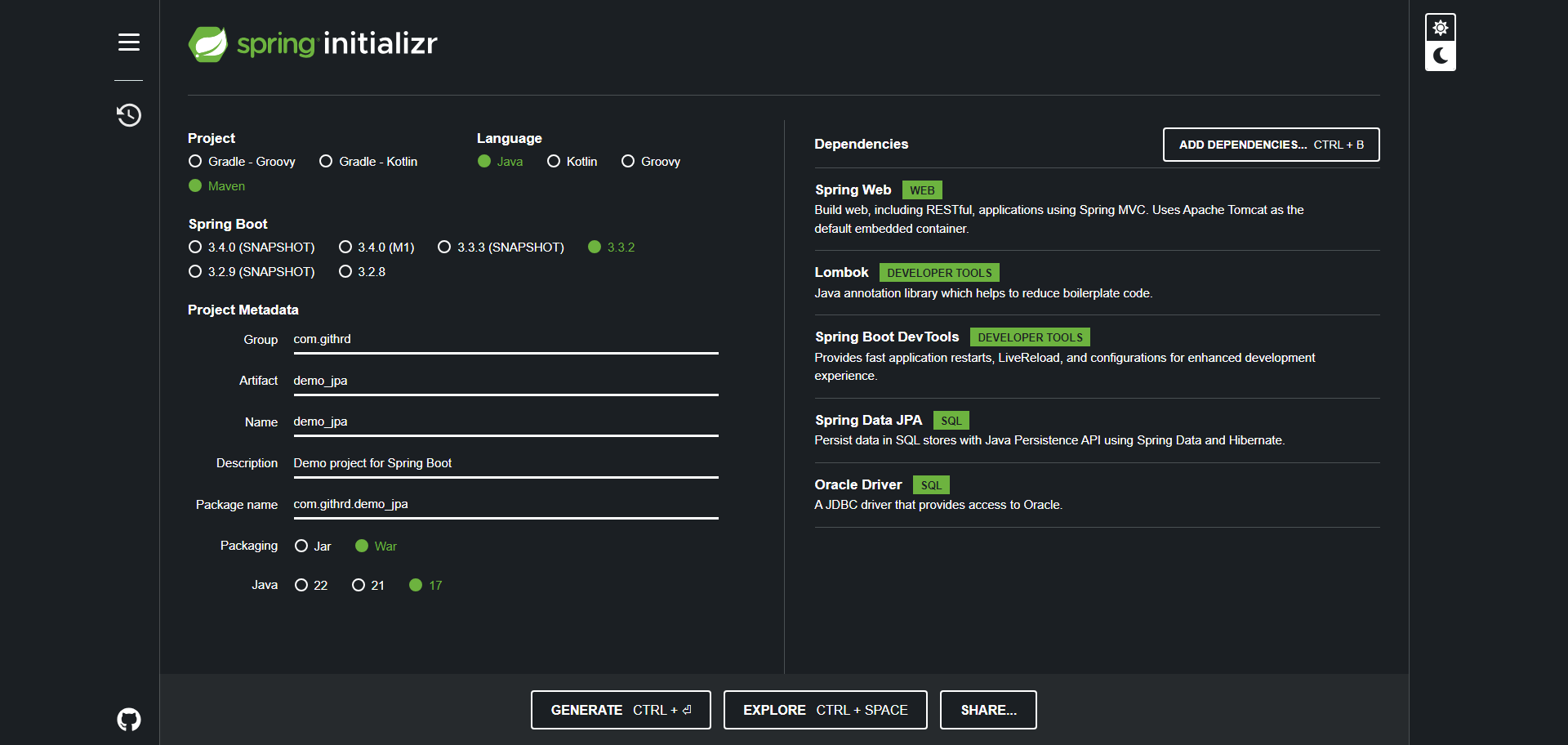Screen dimensions: 1568x745
Task: Click the Spring Data JPA dependency
Action: click(1097, 430)
